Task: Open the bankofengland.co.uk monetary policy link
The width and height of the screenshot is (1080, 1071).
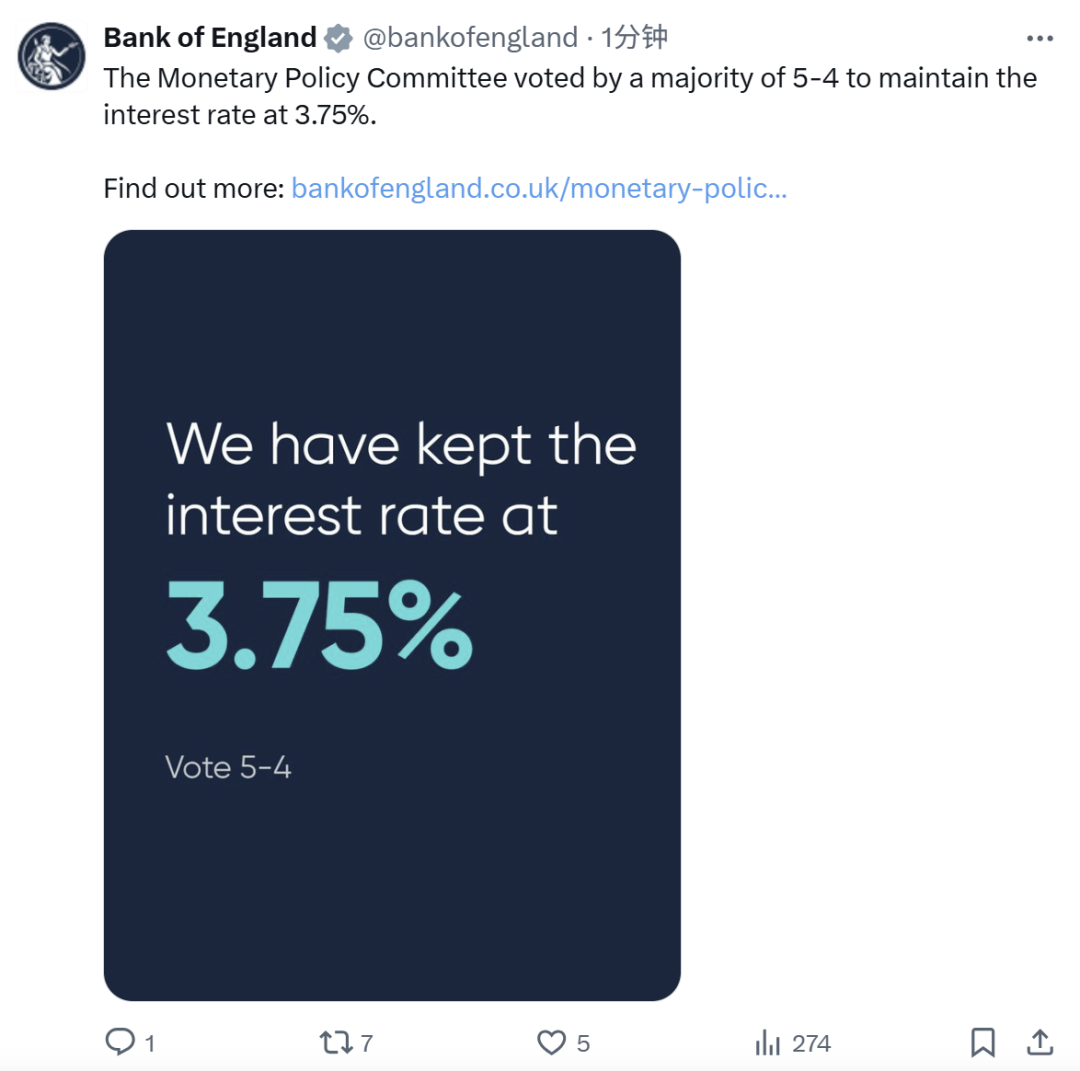Action: (538, 189)
